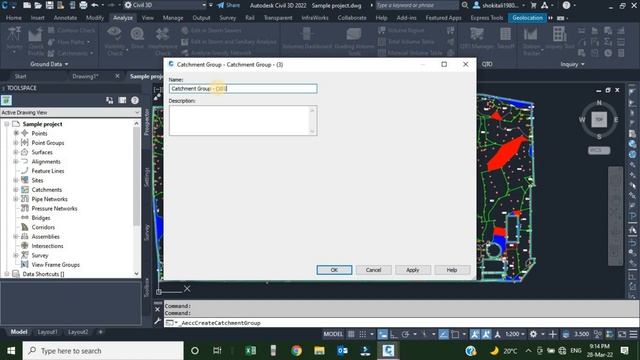Open the Insert ribbon tab

[38, 18]
